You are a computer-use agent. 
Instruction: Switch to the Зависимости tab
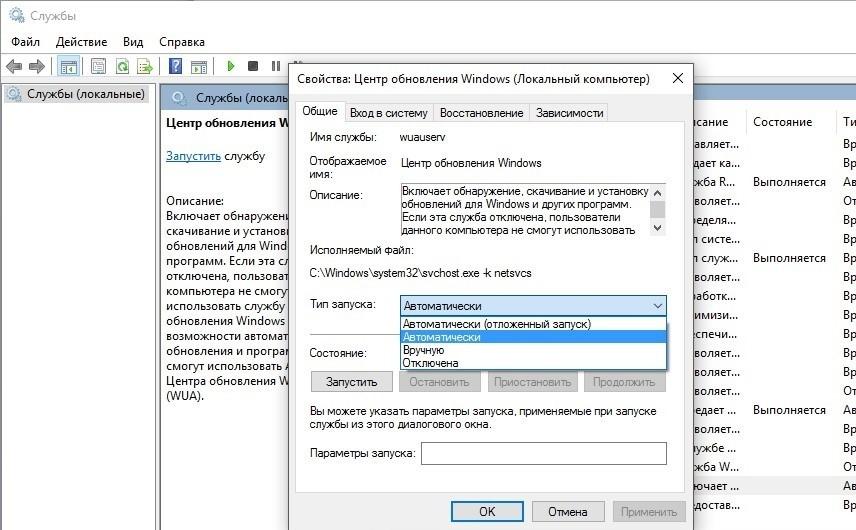click(569, 112)
